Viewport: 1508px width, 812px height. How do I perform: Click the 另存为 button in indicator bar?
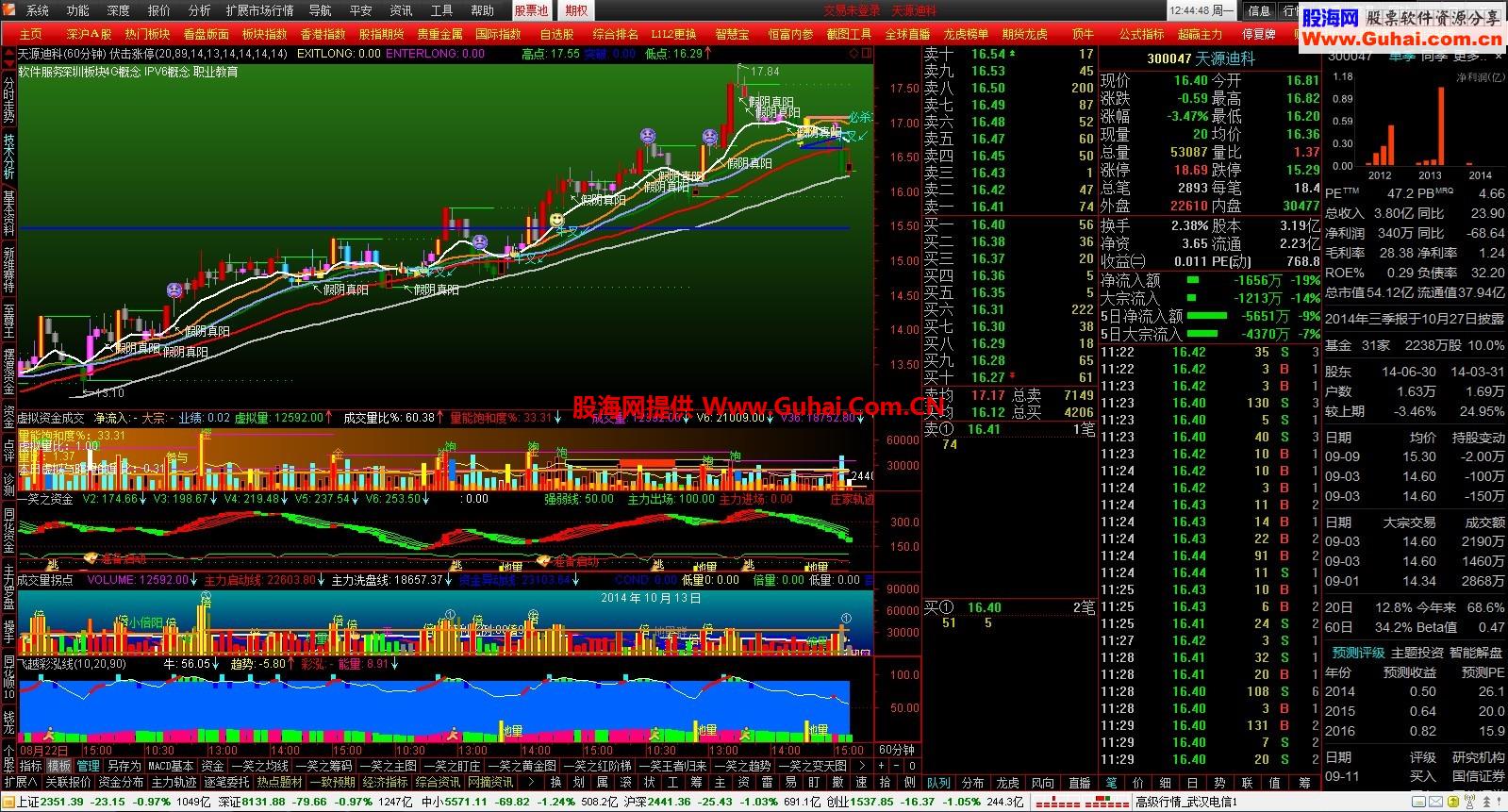tap(124, 766)
